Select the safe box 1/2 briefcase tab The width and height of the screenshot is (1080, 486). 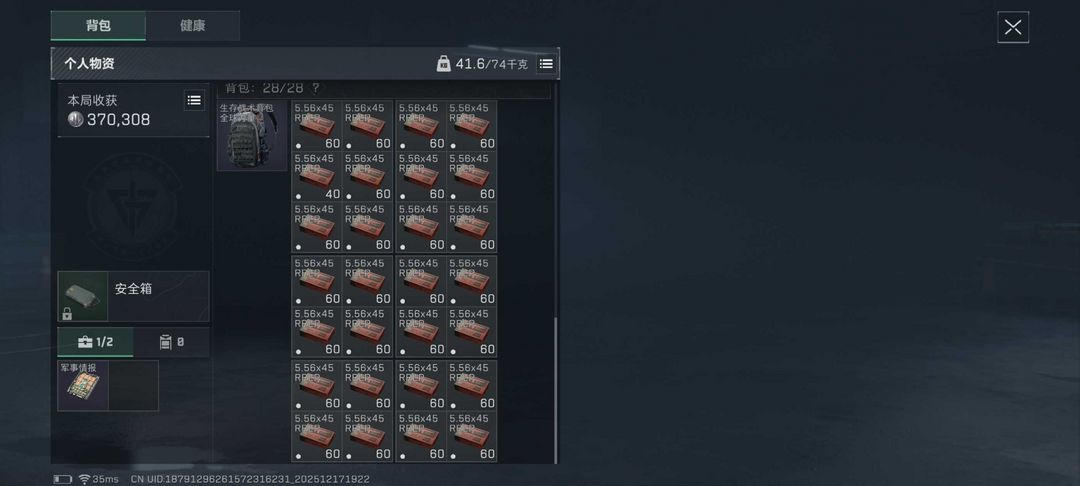[x=95, y=342]
